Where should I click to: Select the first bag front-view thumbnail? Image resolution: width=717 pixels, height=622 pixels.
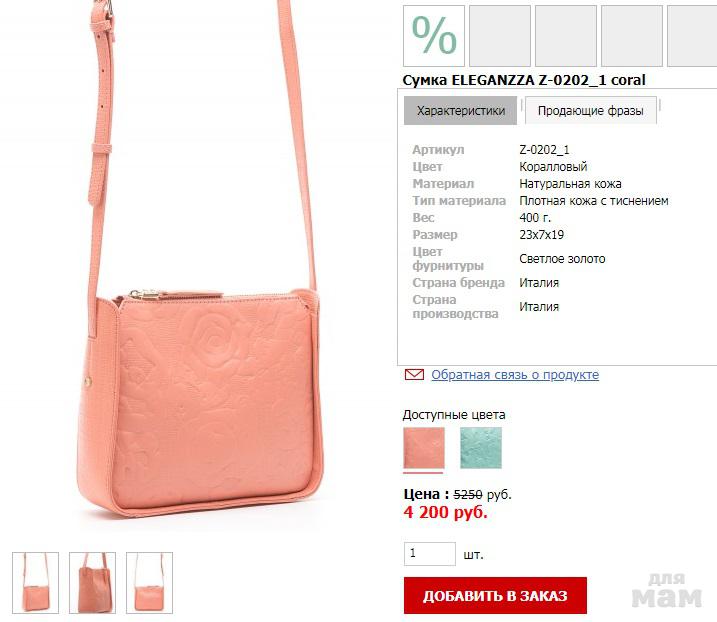tap(36, 583)
